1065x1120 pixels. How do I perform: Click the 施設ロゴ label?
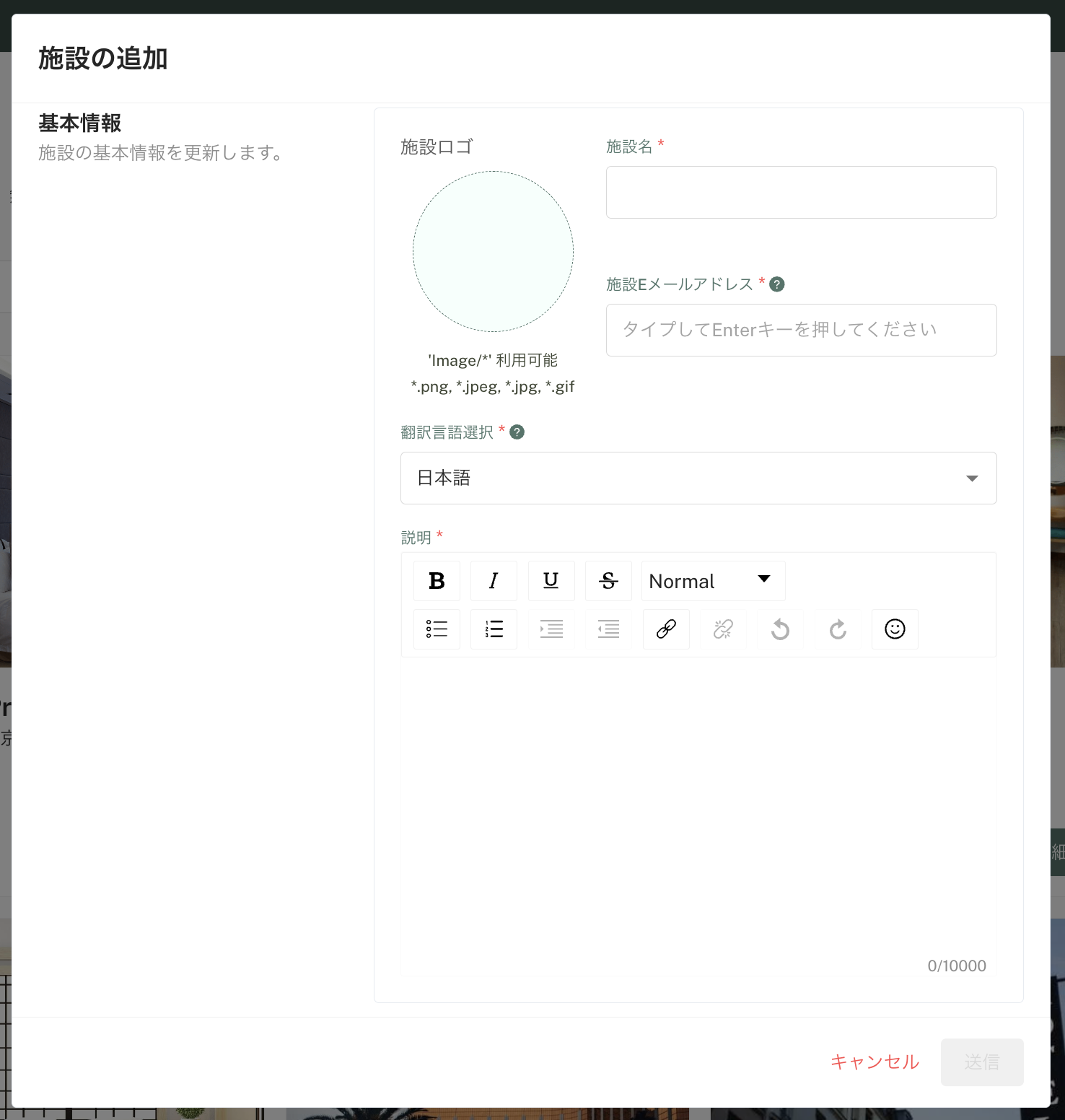click(437, 147)
